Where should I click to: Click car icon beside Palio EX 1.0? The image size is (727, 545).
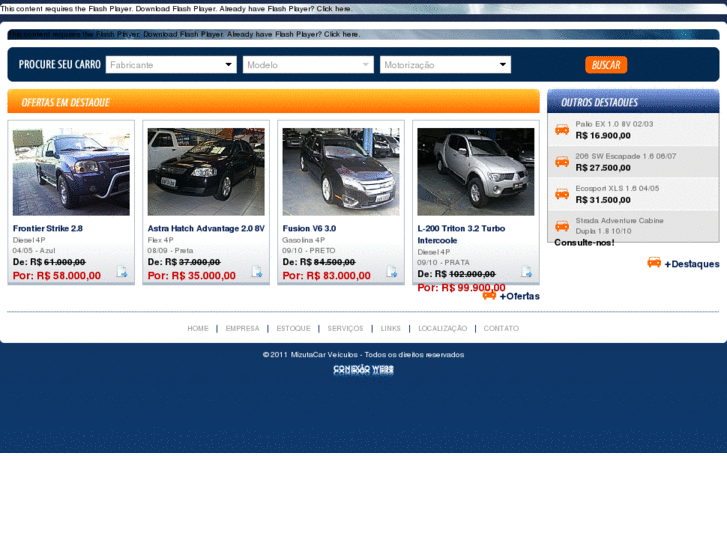[562, 129]
